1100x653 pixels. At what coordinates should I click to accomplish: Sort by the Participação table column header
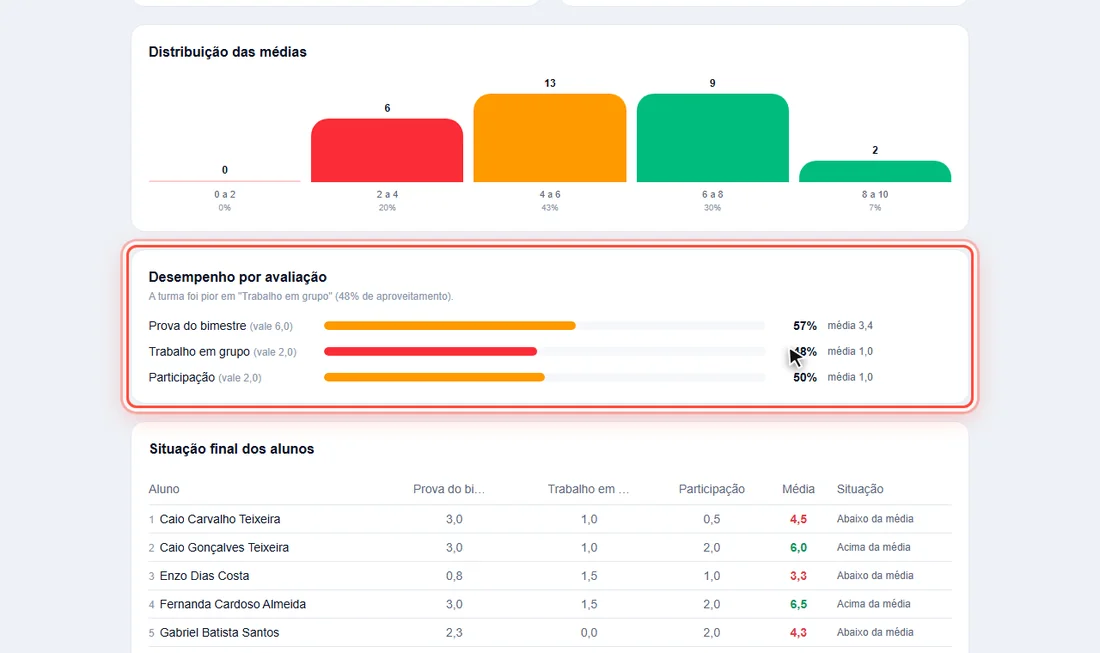[x=711, y=489]
